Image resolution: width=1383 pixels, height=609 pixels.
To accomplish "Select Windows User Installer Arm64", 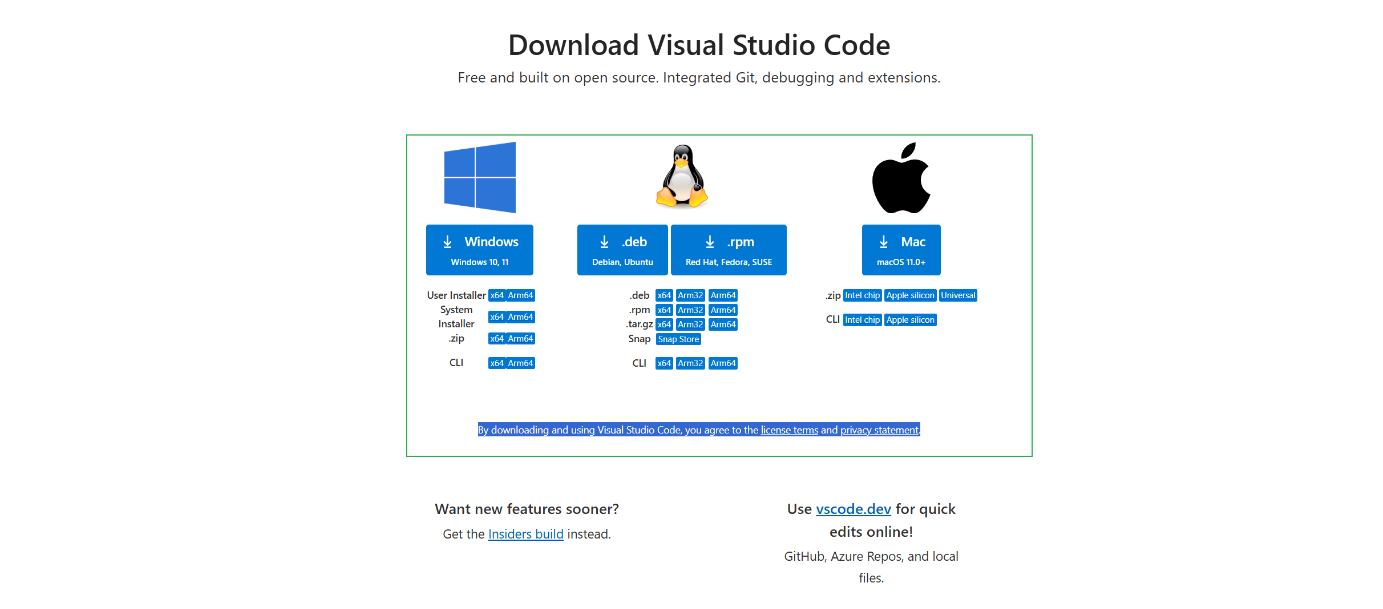I will (521, 295).
